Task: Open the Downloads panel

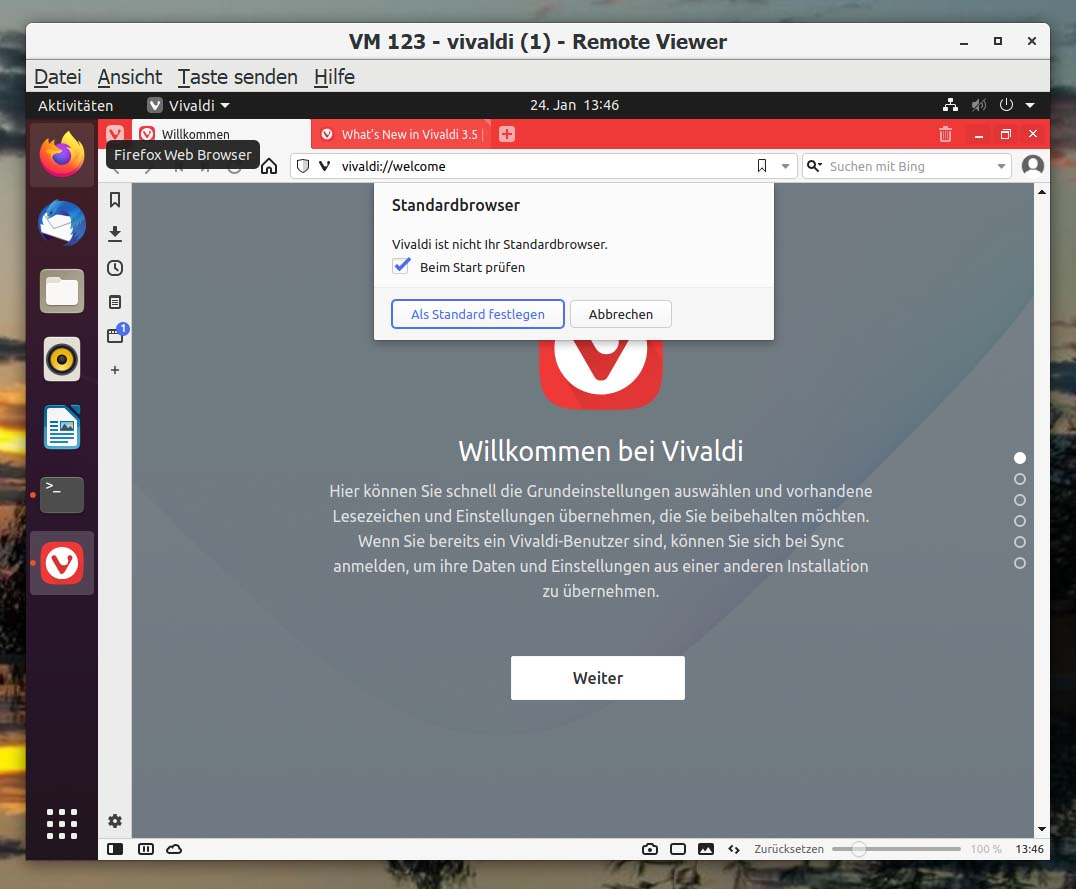Action: point(115,233)
